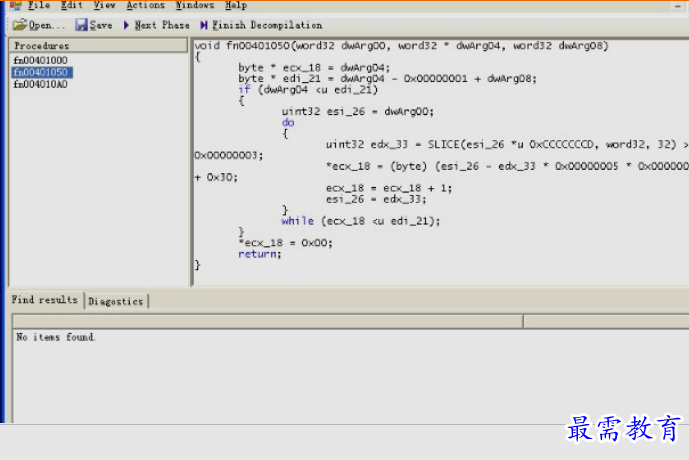
Task: Click the '+ 0x30;' wrapped line
Action: 216,177
